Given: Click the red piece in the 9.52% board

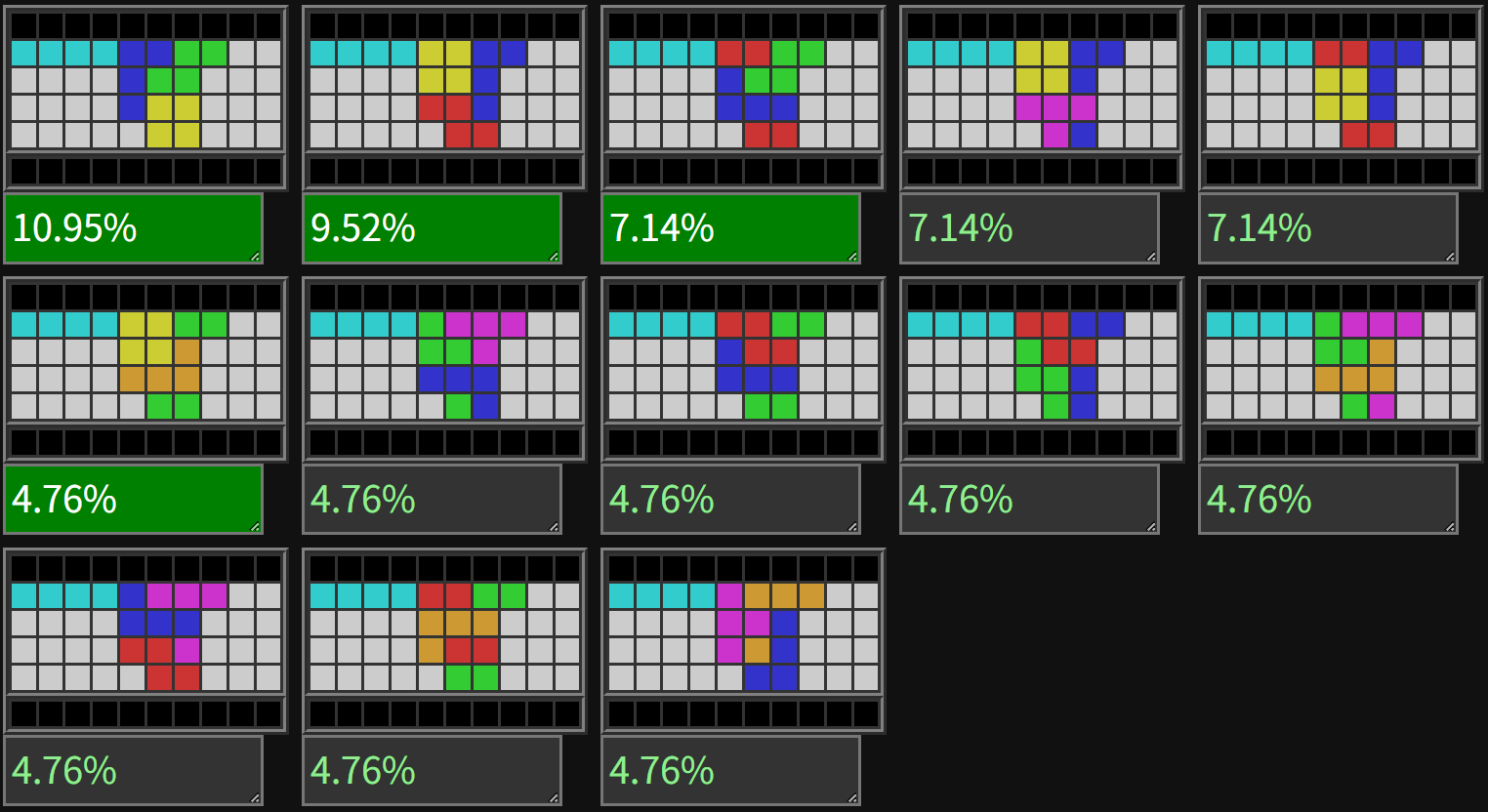Looking at the screenshot, I should (459, 121).
